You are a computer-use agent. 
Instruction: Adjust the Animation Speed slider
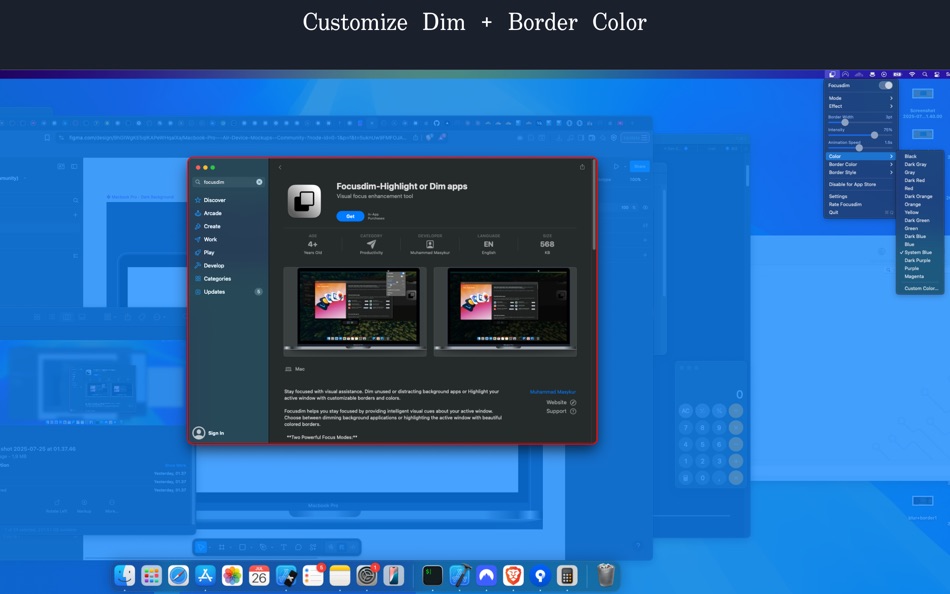click(860, 147)
